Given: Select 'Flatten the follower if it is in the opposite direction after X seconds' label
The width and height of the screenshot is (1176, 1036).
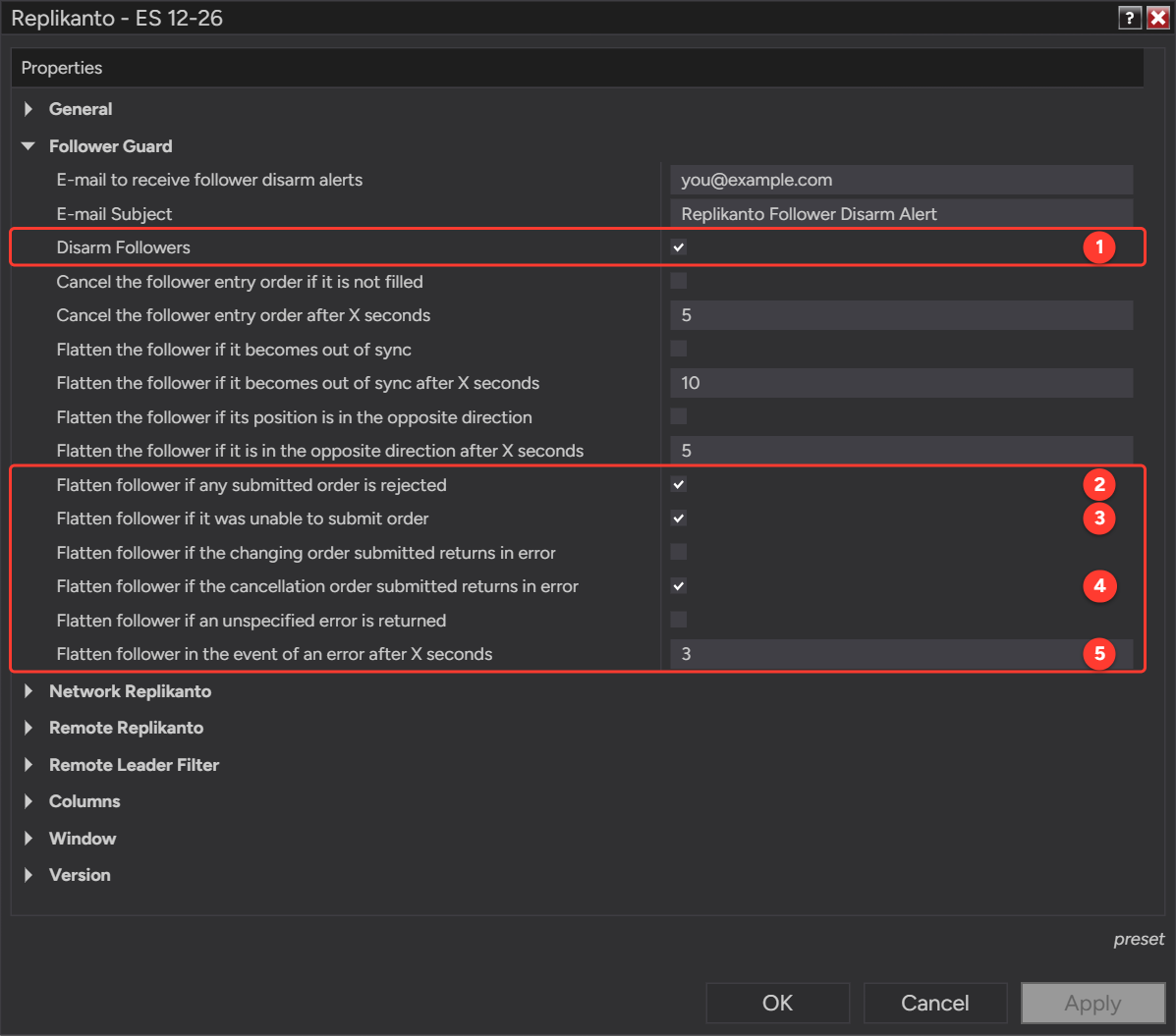Looking at the screenshot, I should click(x=319, y=452).
